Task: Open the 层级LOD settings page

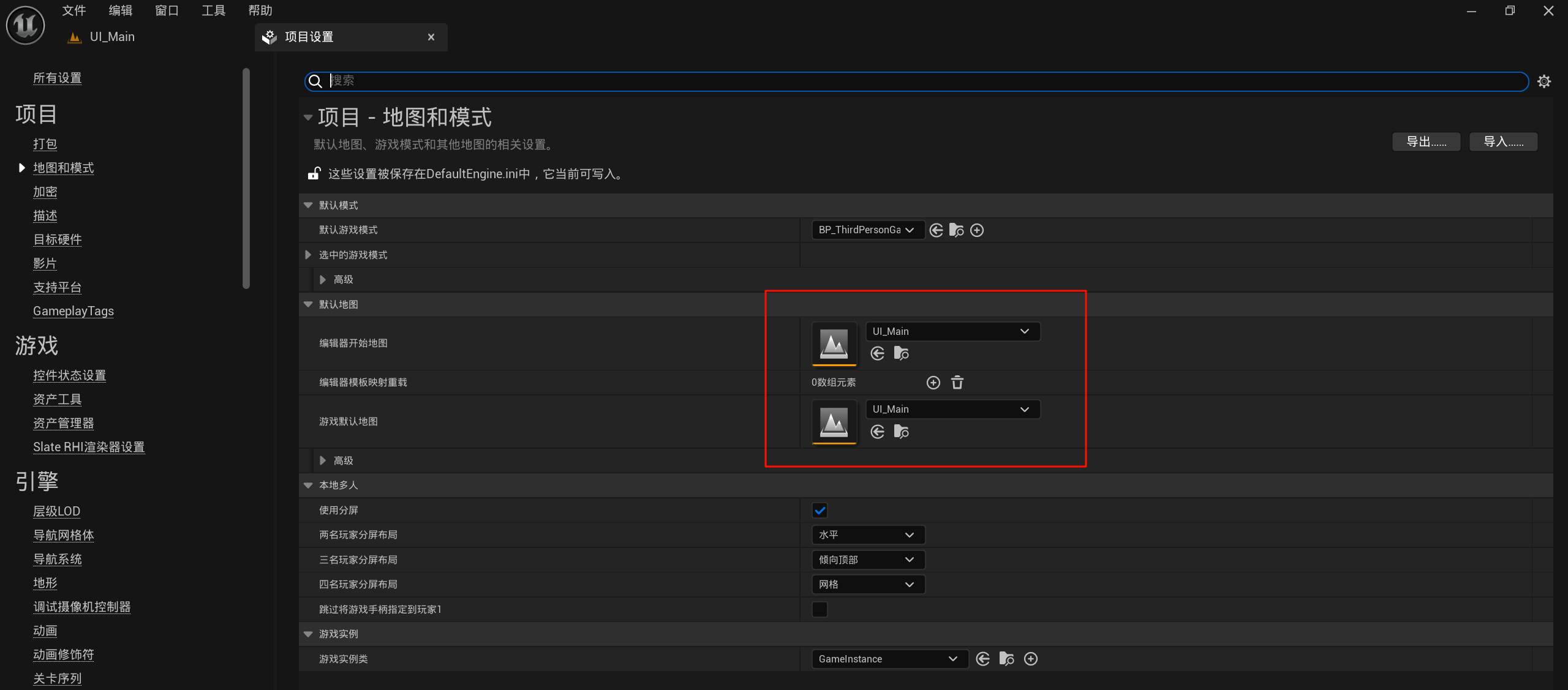Action: click(56, 511)
